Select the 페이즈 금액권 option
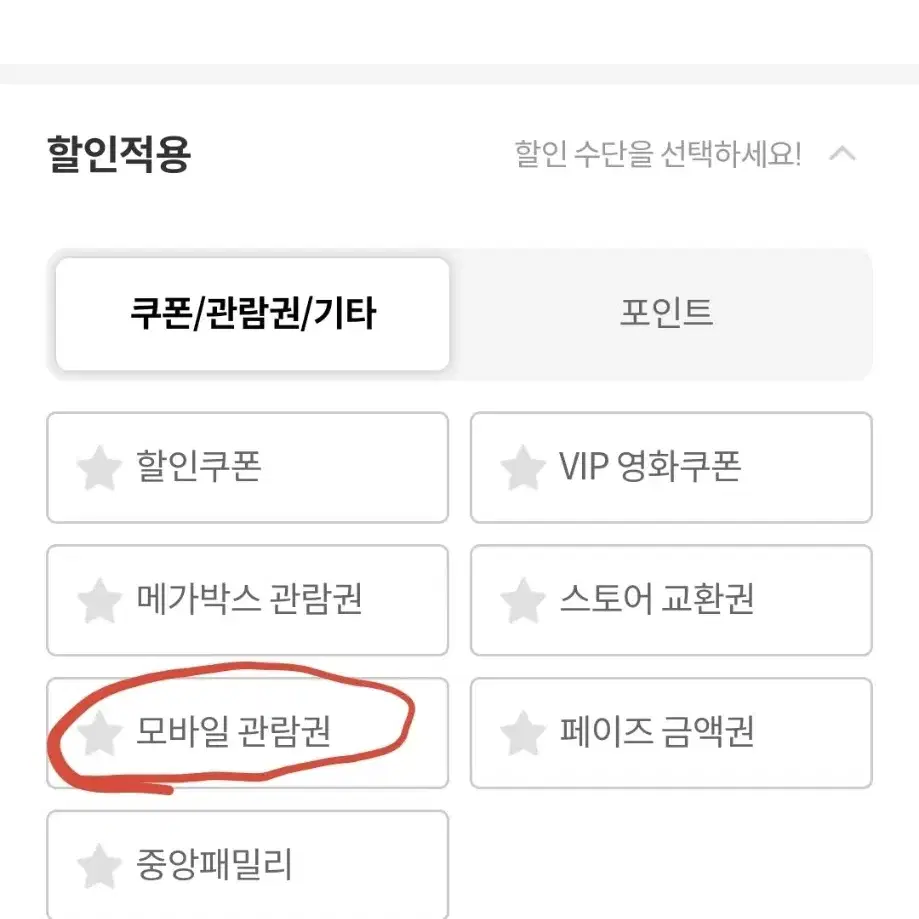 [x=671, y=733]
